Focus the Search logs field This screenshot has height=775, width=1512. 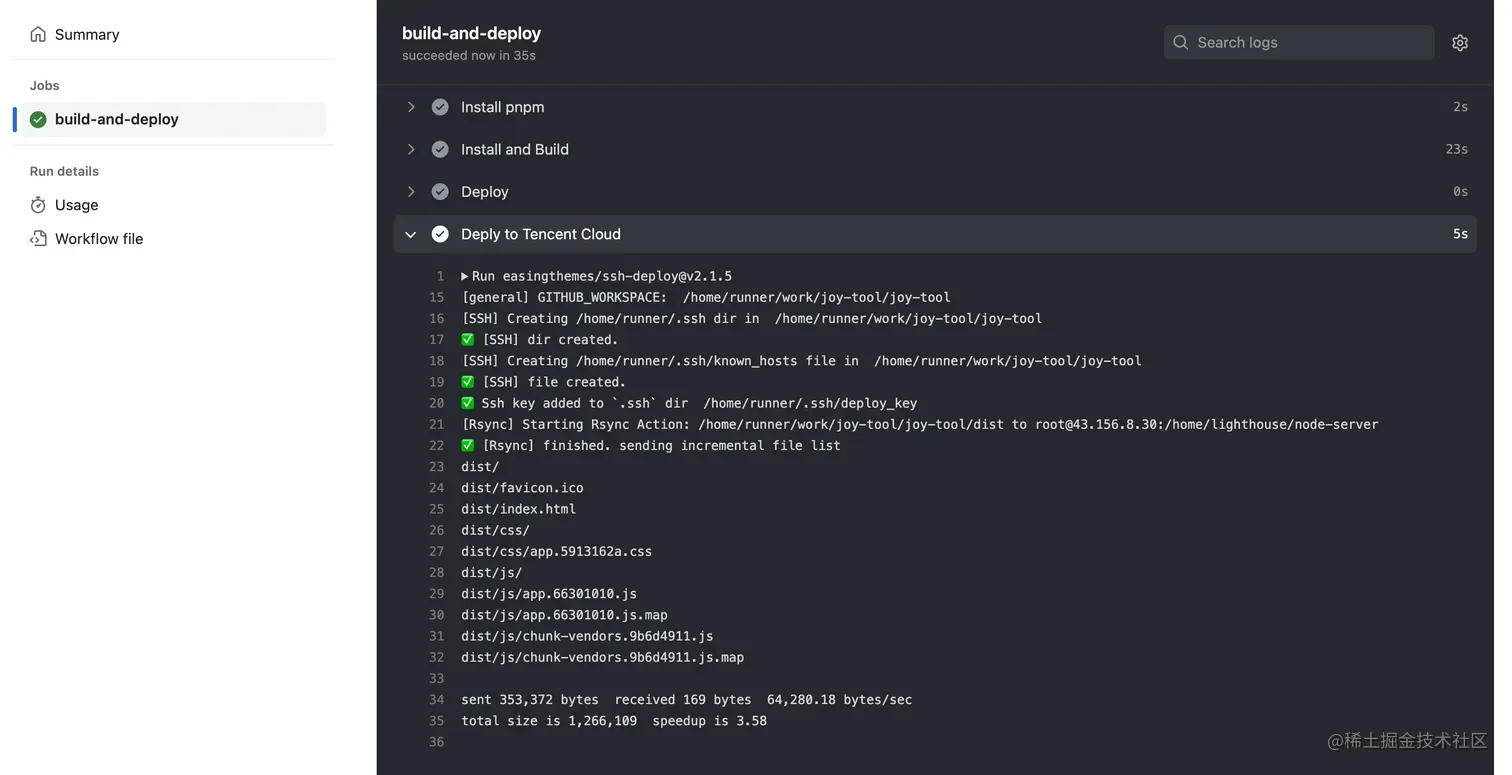(x=1310, y=43)
